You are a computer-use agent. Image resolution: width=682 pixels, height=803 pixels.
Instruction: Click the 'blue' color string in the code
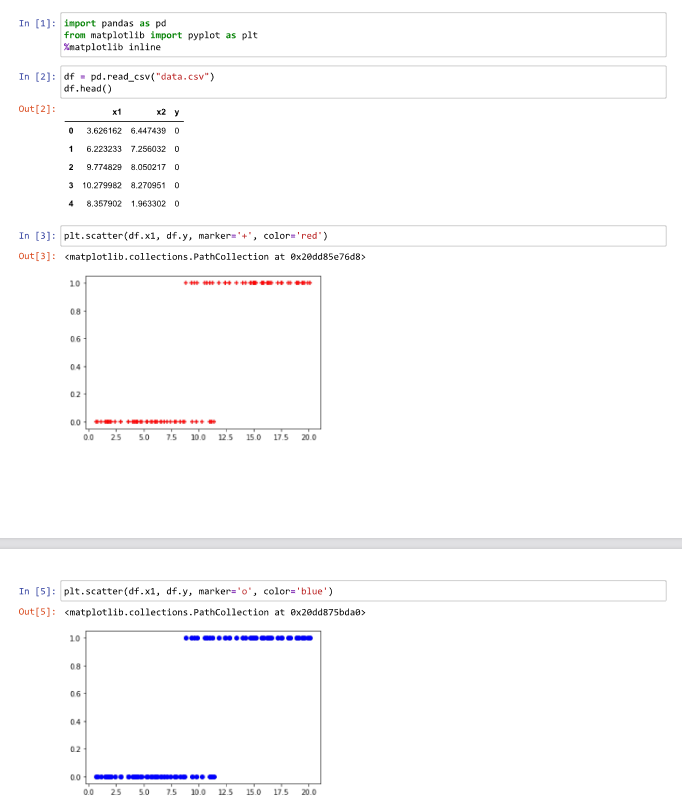312,591
